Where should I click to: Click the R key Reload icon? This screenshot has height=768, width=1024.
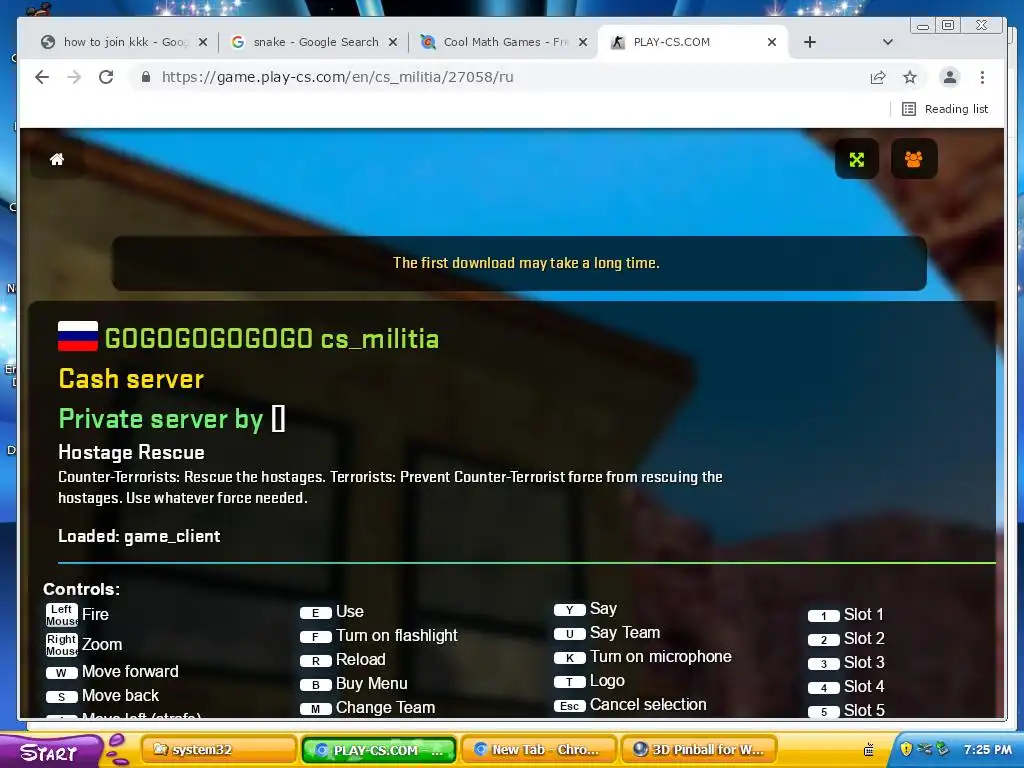[316, 661]
